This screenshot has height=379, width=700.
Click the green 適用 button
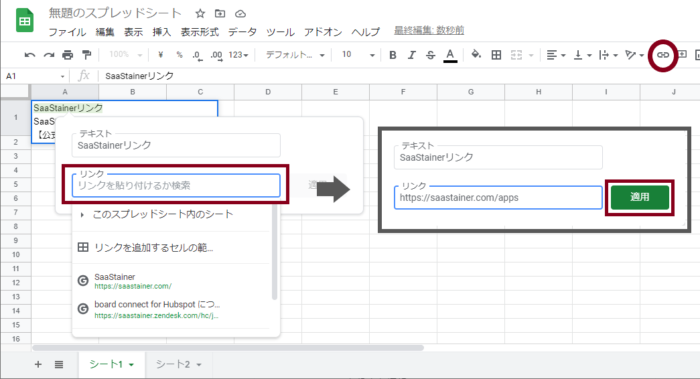point(640,197)
